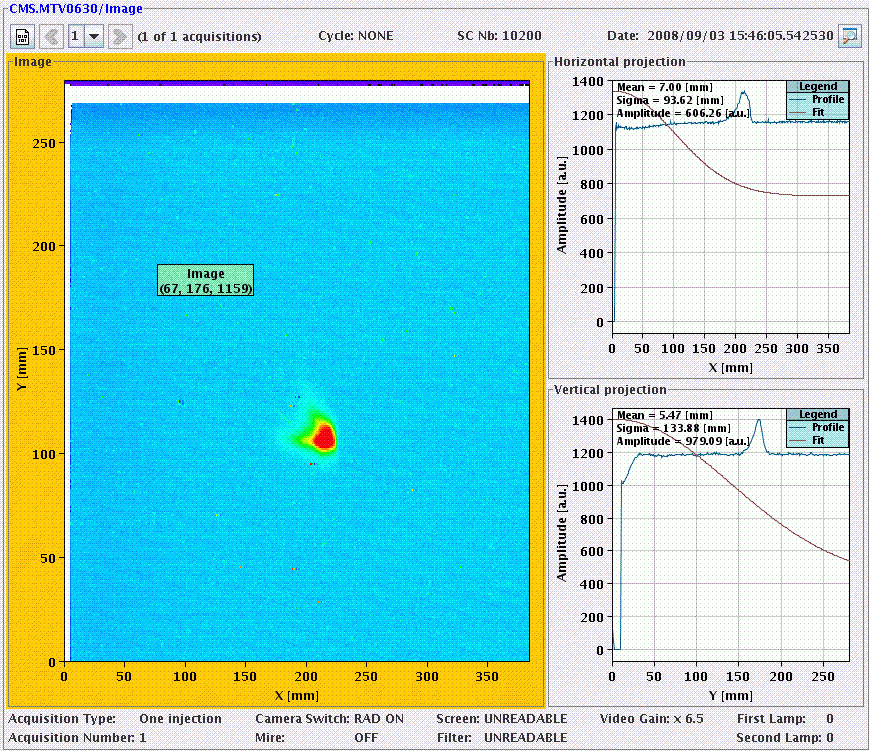This screenshot has height=751, width=869.
Task: Click the Horizontal projection panel title
Action: pos(620,62)
